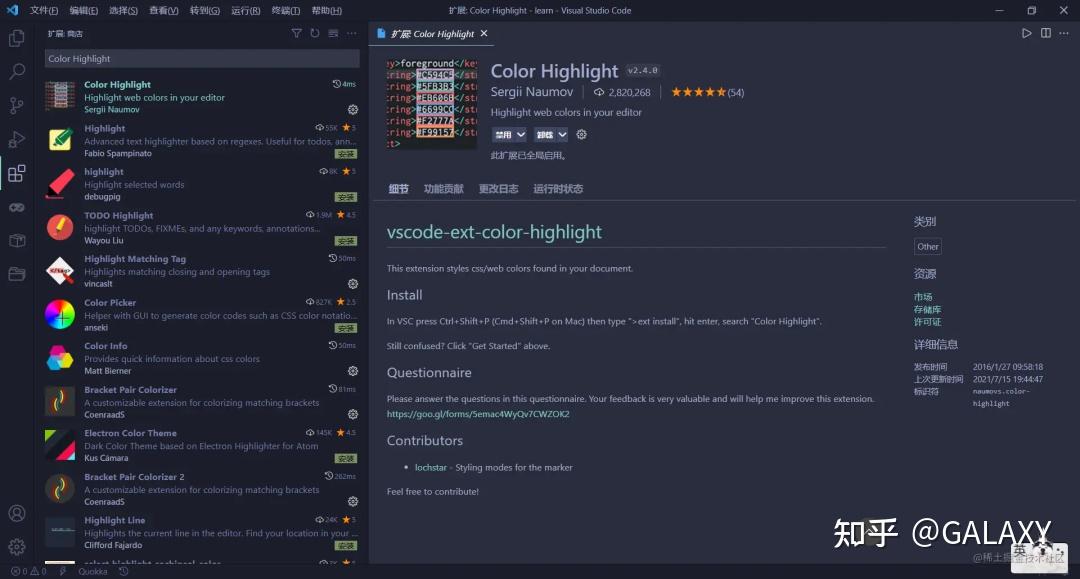This screenshot has width=1080, height=579.
Task: Open the Manage gear in activity bar
Action: (17, 547)
